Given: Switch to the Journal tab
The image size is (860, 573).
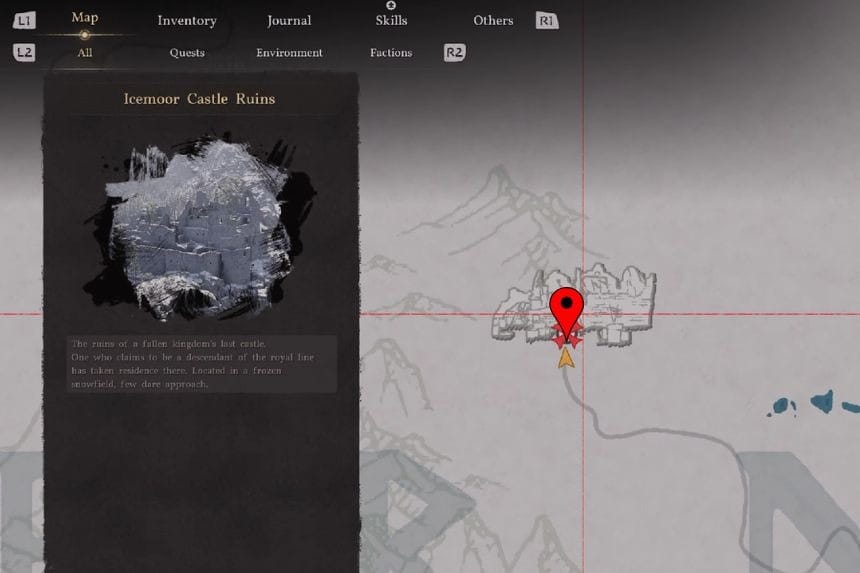Looking at the screenshot, I should click(289, 21).
